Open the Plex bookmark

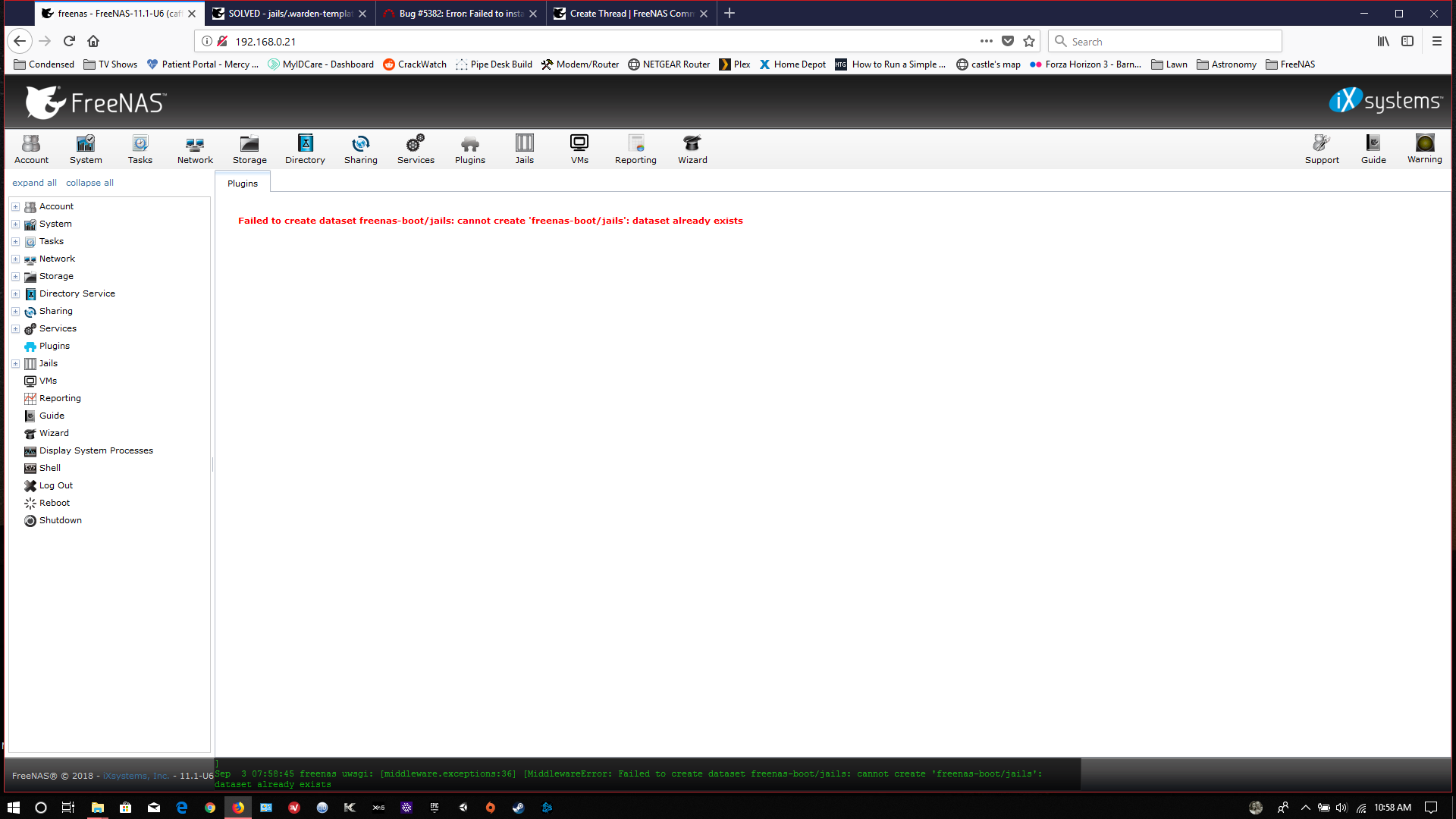[735, 64]
